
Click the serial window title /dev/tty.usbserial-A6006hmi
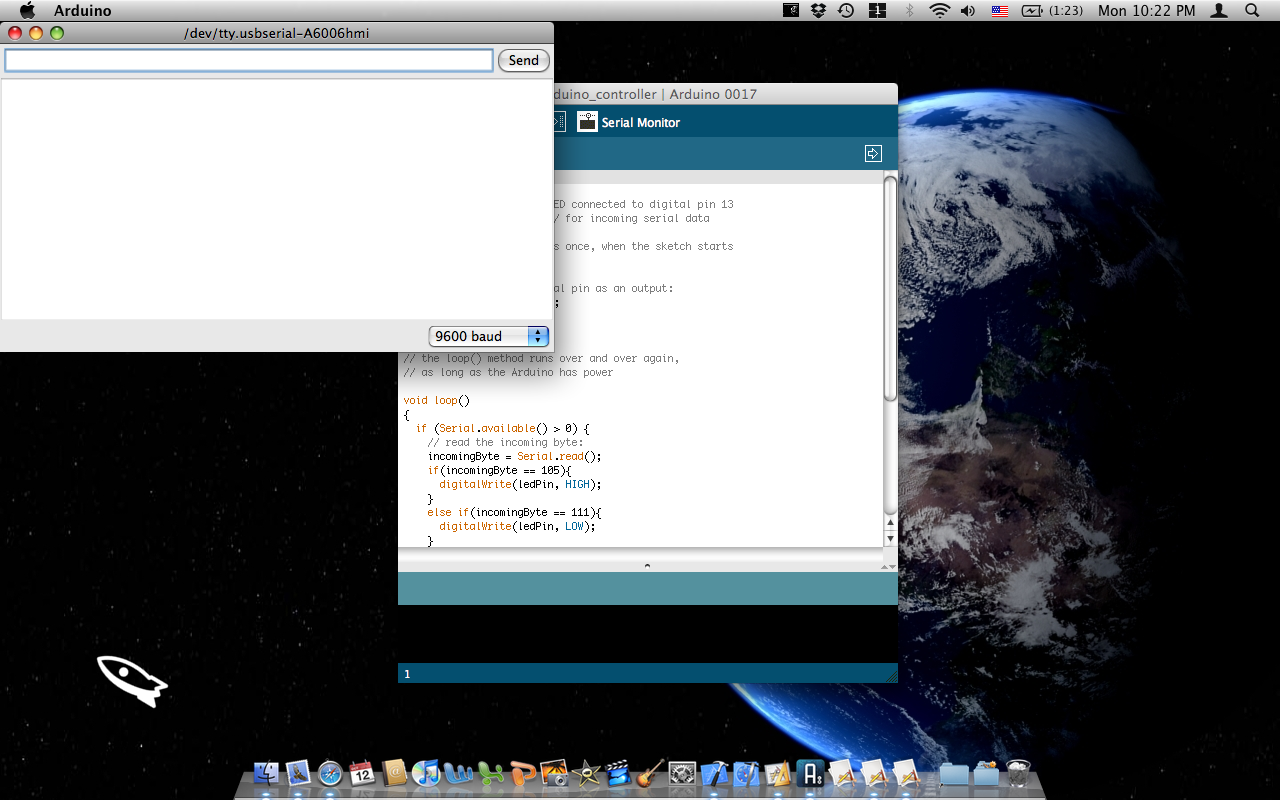[x=277, y=33]
